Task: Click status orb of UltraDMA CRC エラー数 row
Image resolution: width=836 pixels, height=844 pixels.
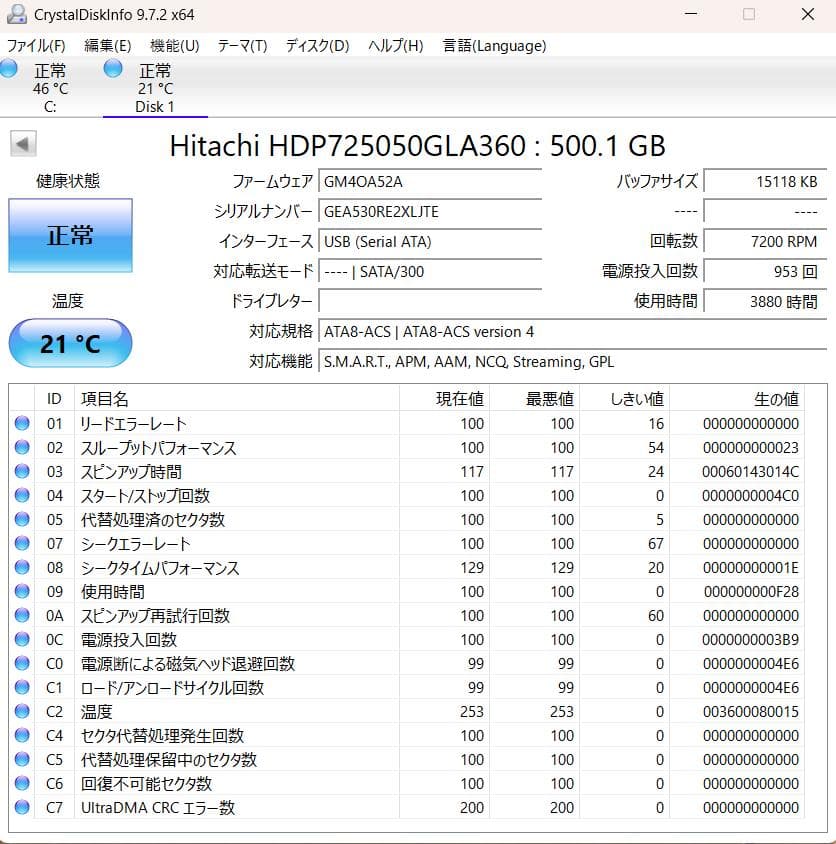Action: click(22, 808)
